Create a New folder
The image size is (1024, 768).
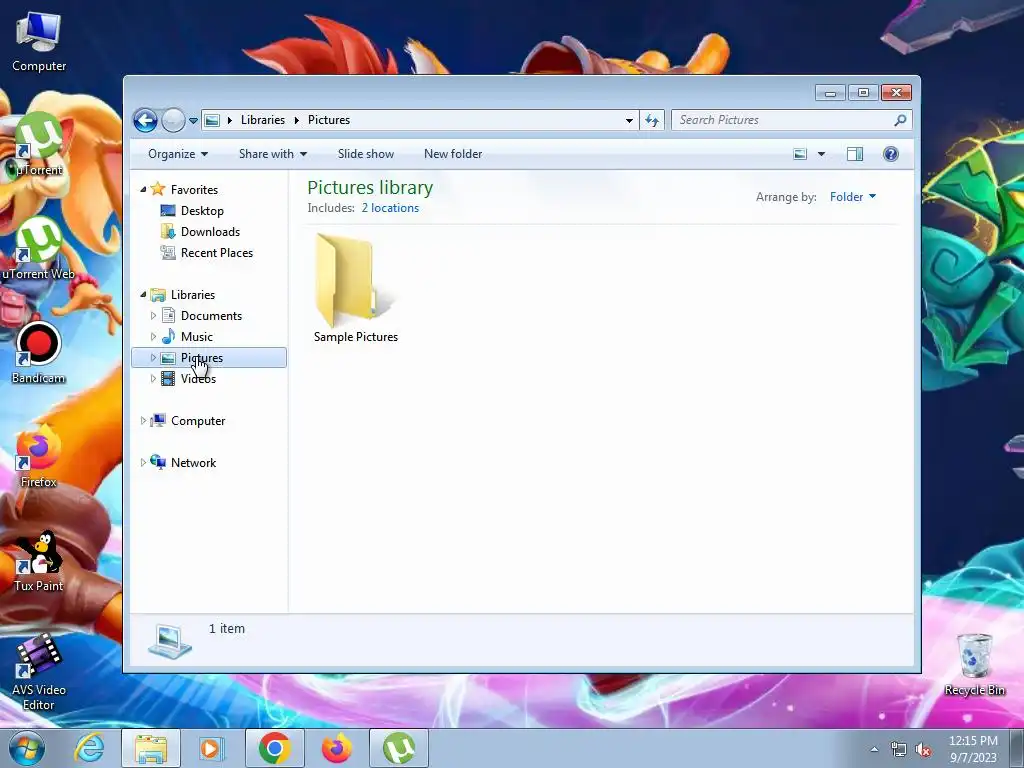pos(453,154)
